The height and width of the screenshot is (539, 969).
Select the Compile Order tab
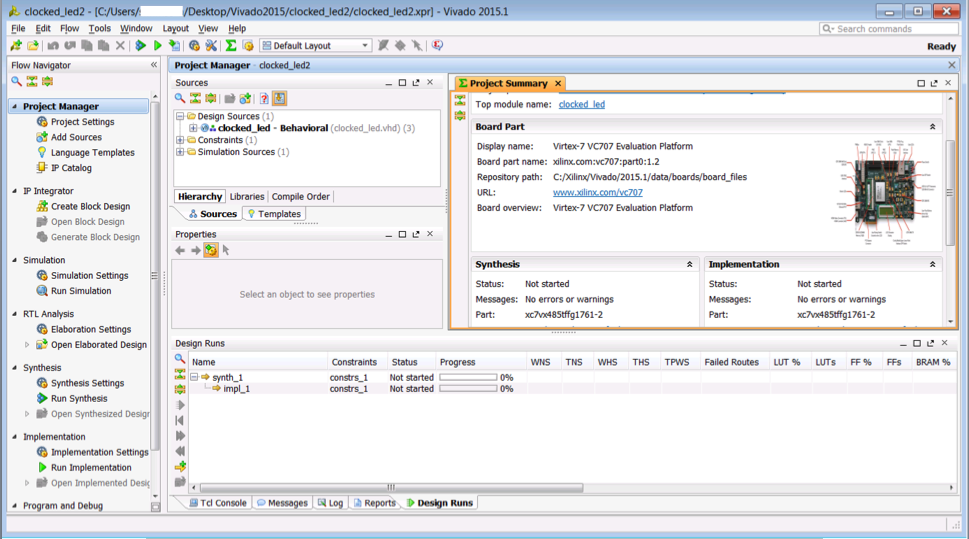click(x=301, y=197)
